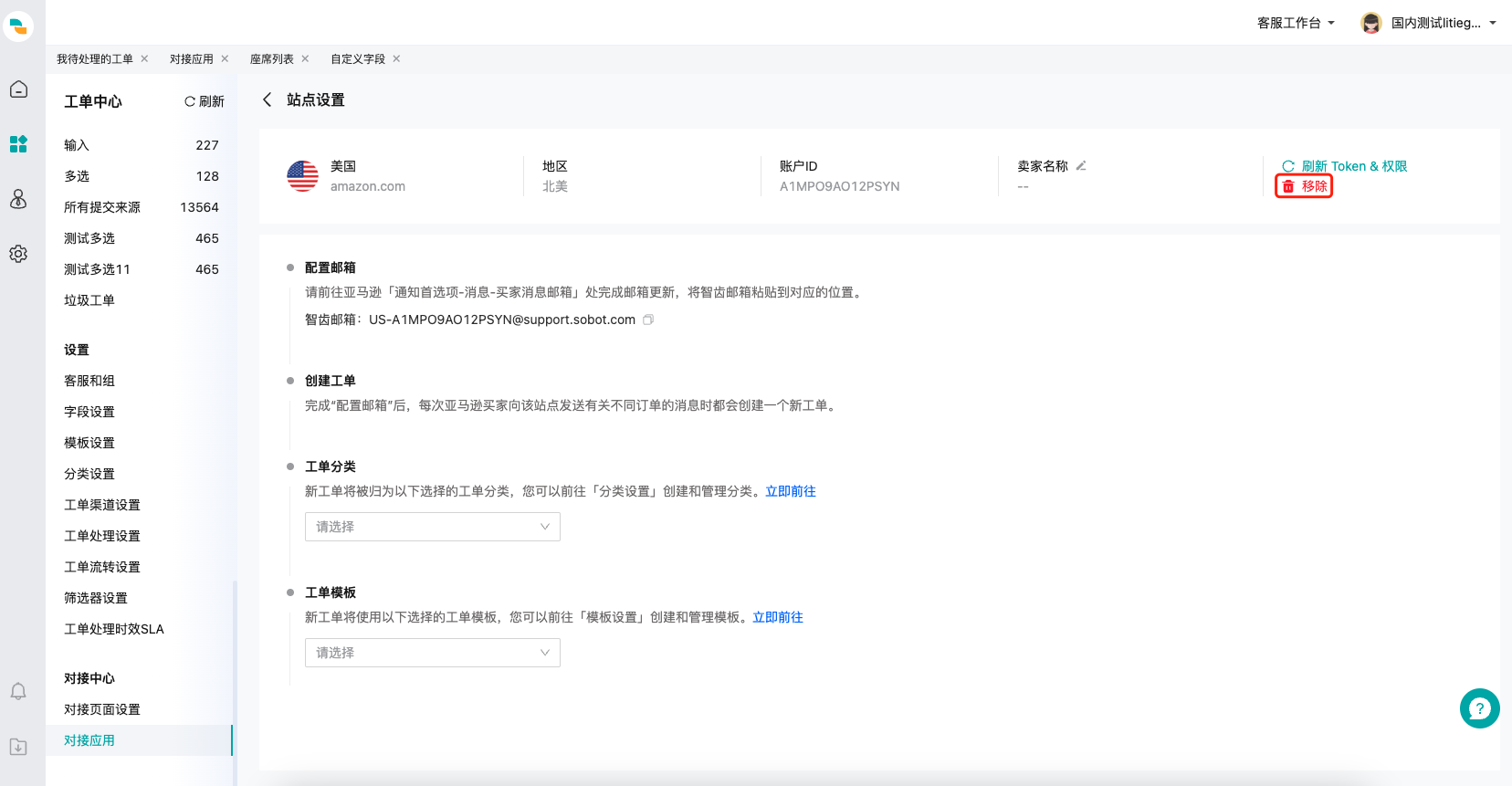Open the 工单模板 请选择 dropdown
This screenshot has width=1512, height=786.
tap(433, 653)
